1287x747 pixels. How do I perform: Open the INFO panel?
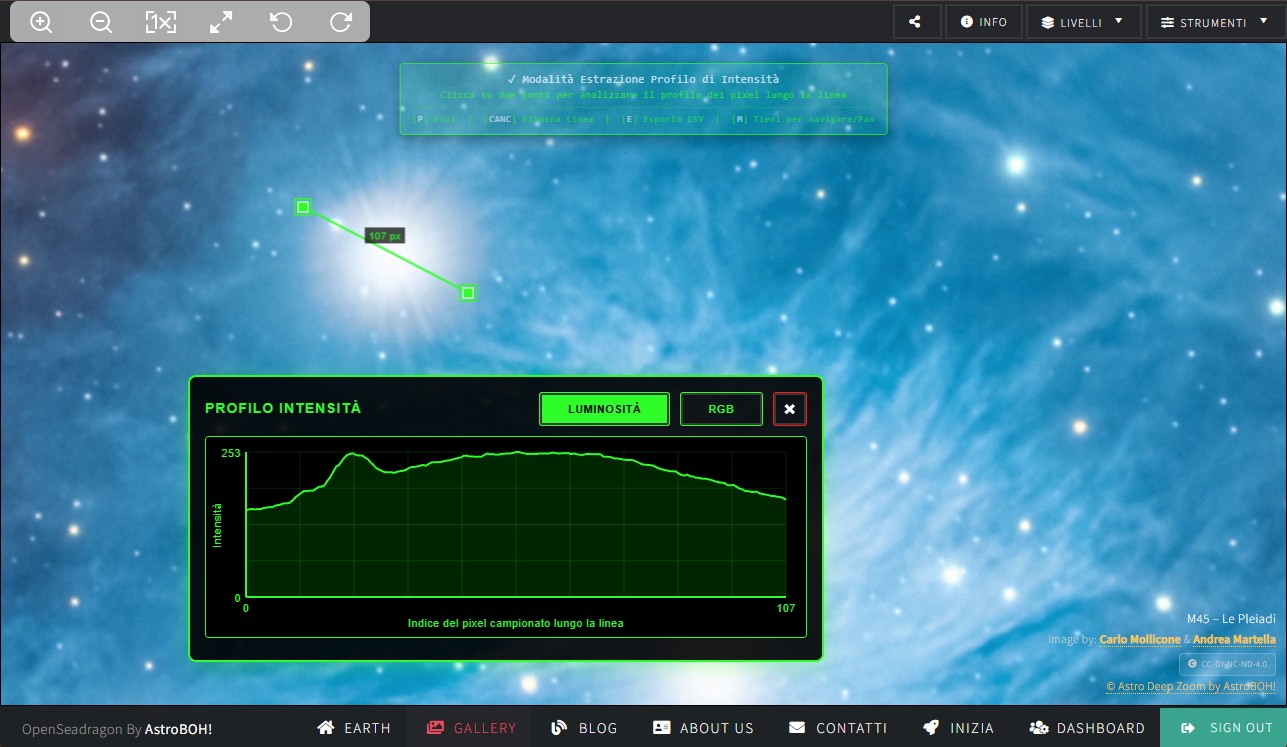pos(984,22)
